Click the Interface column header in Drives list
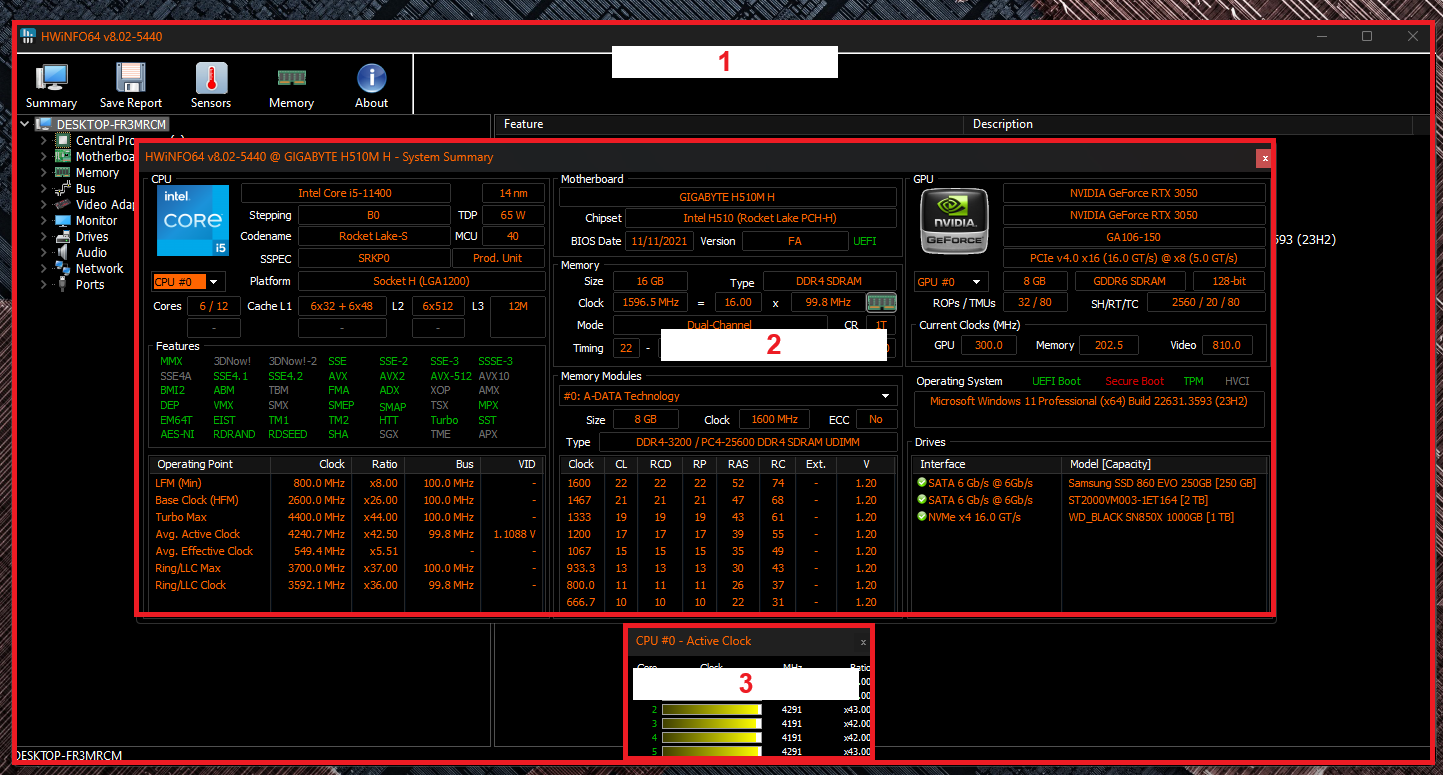 (987, 464)
